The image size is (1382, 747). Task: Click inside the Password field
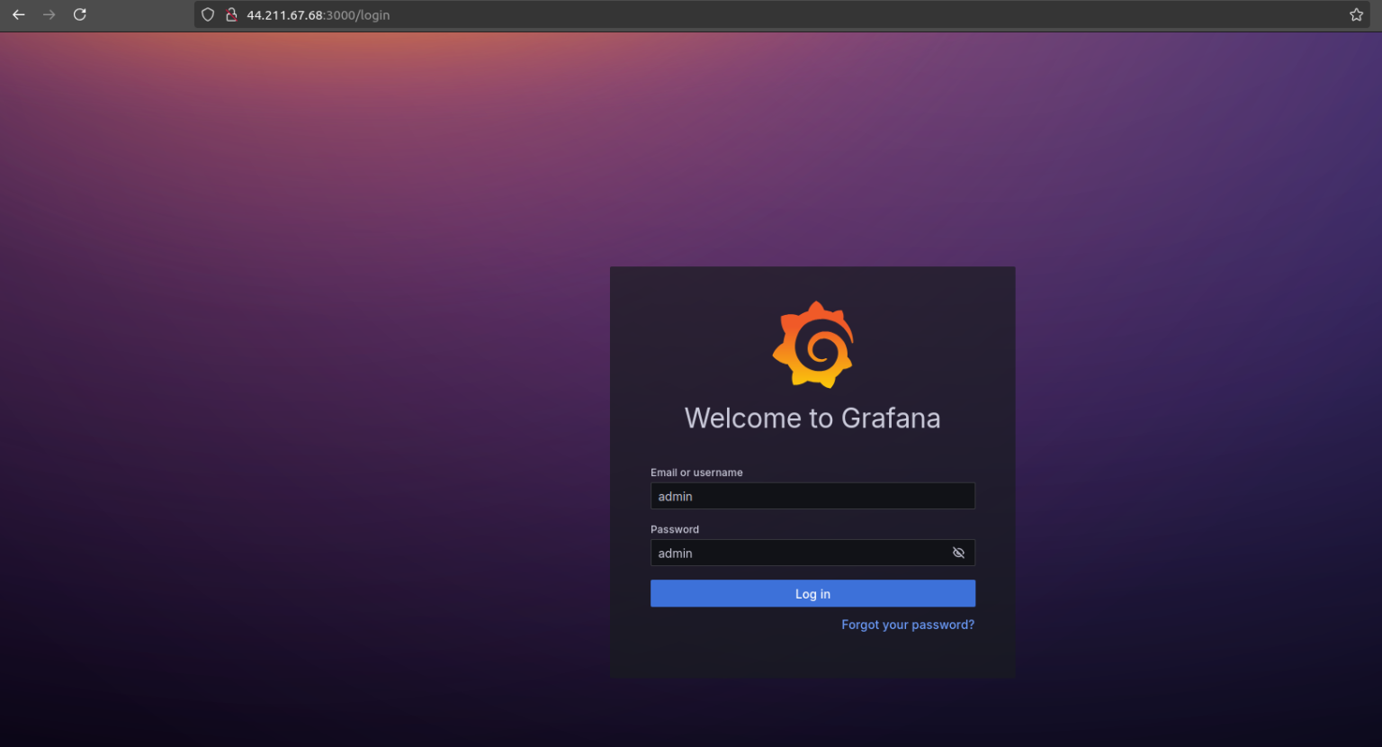pyautogui.click(x=800, y=552)
